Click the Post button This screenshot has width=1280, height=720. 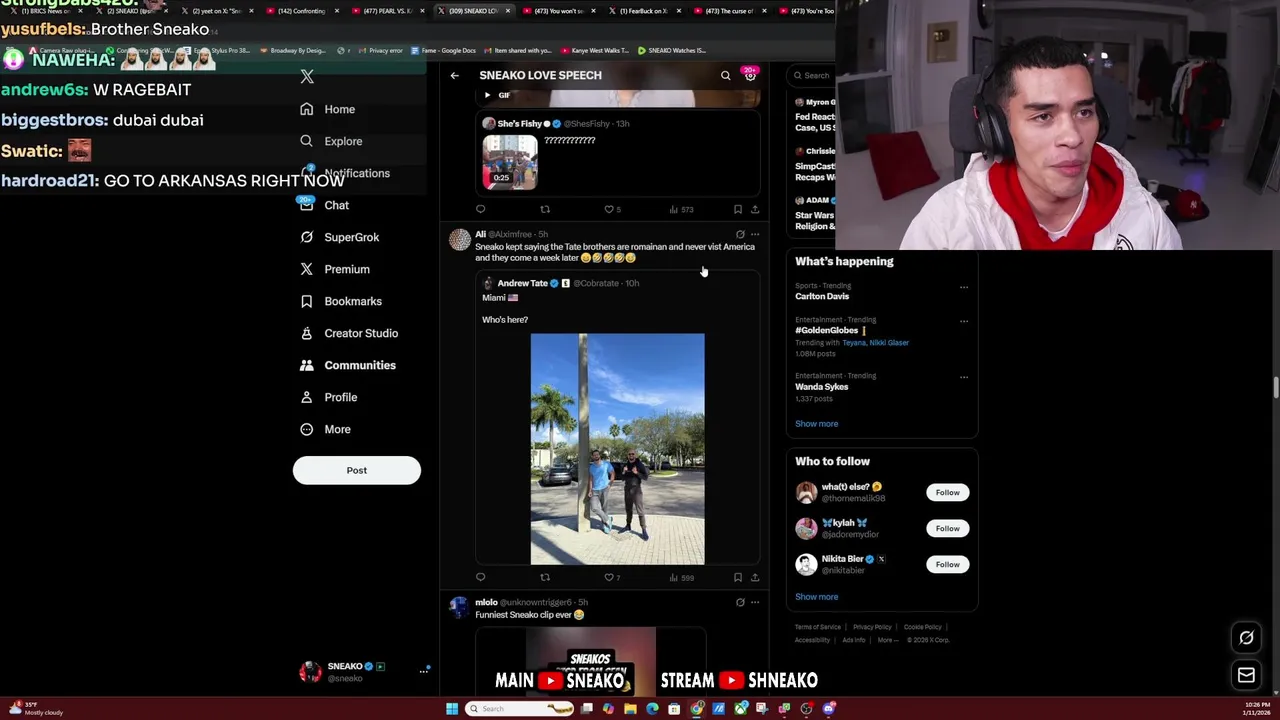(357, 470)
